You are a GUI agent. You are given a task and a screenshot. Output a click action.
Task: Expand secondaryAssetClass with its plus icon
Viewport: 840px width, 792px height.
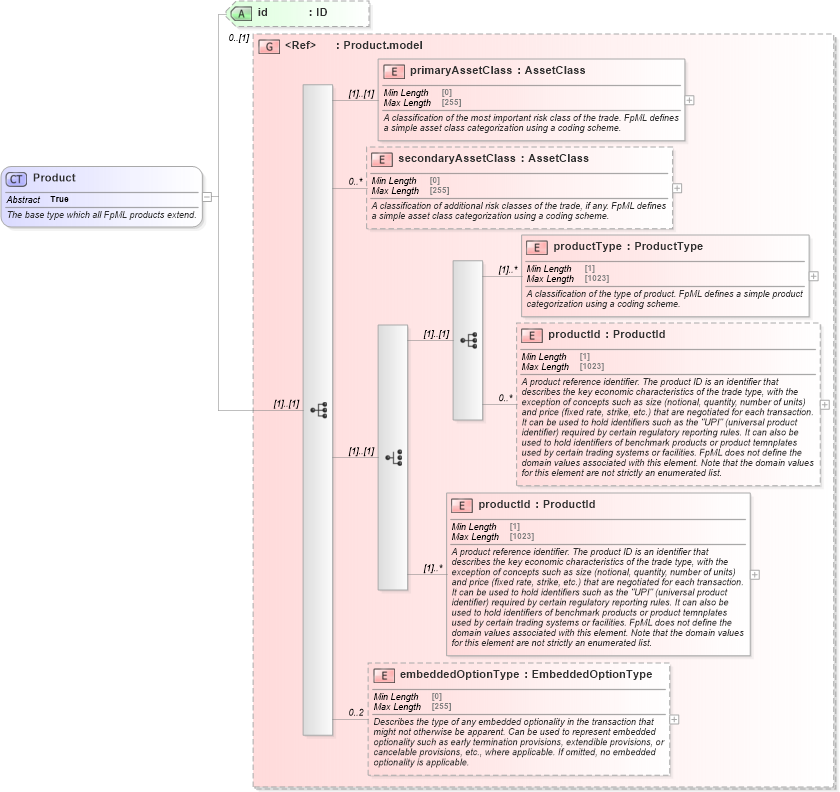pyautogui.click(x=676, y=188)
